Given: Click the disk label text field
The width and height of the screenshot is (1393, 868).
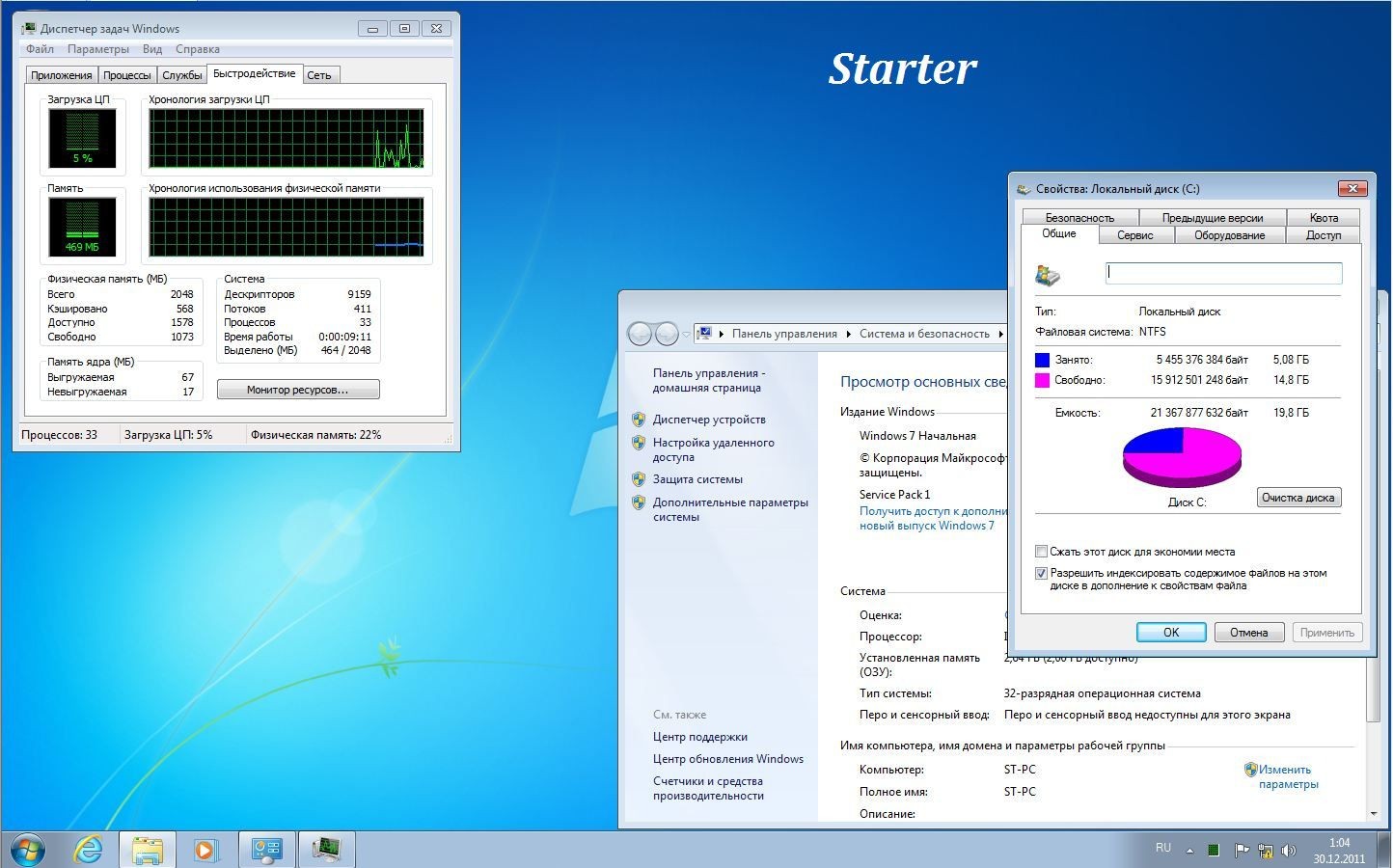Looking at the screenshot, I should 1223,273.
